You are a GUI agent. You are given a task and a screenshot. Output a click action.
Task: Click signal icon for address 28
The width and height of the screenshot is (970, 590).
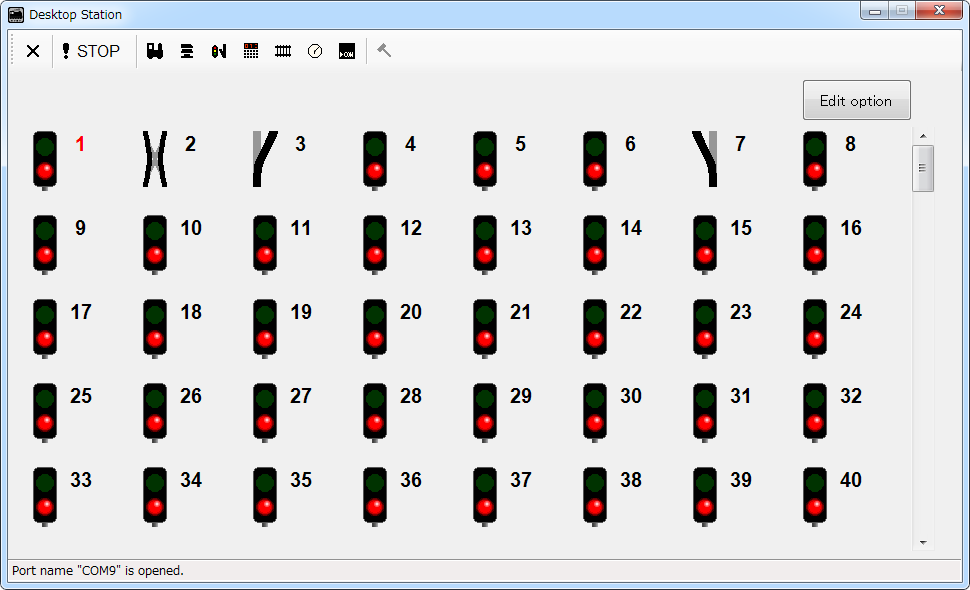[375, 412]
